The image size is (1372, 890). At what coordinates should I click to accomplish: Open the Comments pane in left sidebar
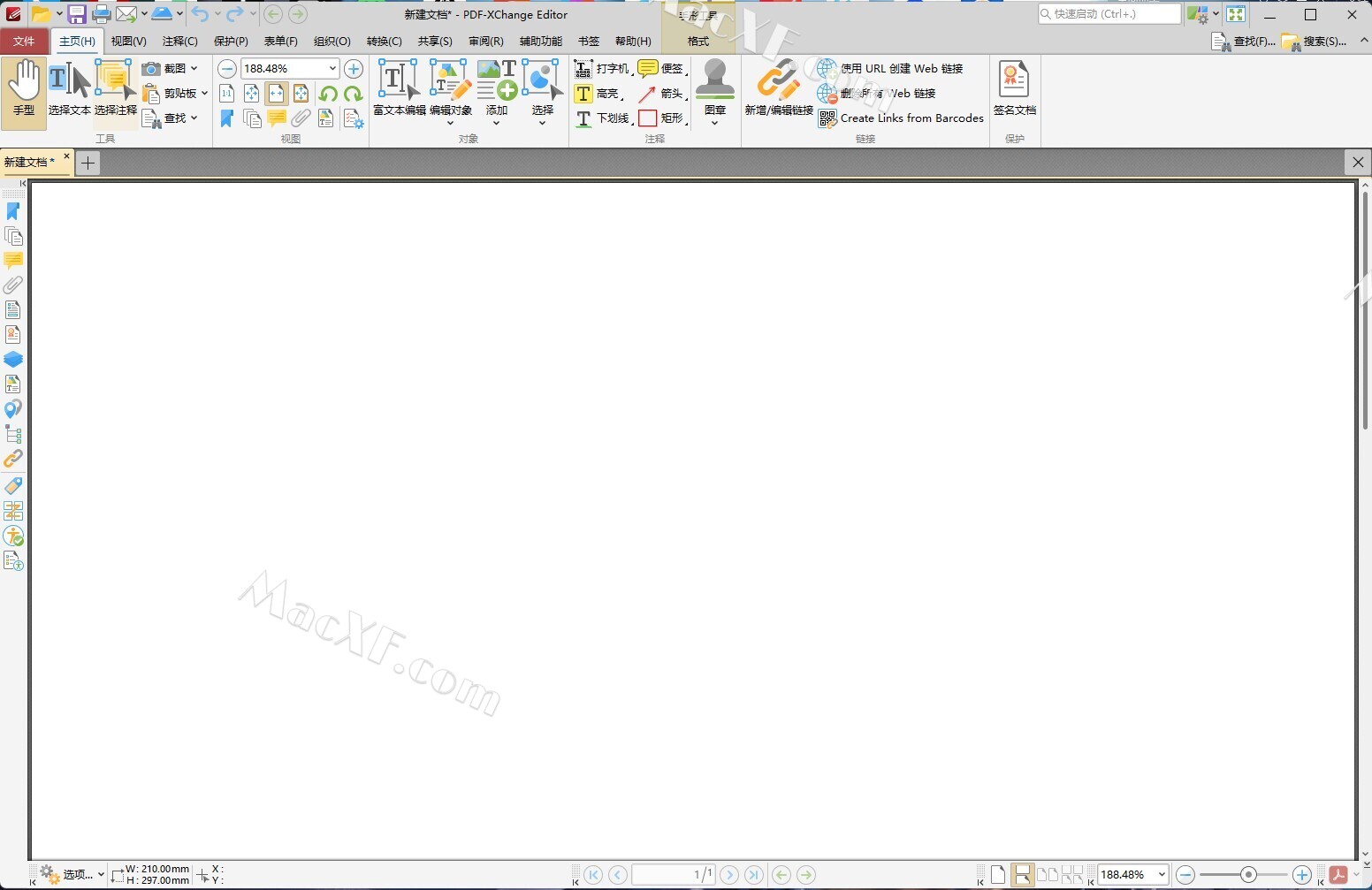13,260
